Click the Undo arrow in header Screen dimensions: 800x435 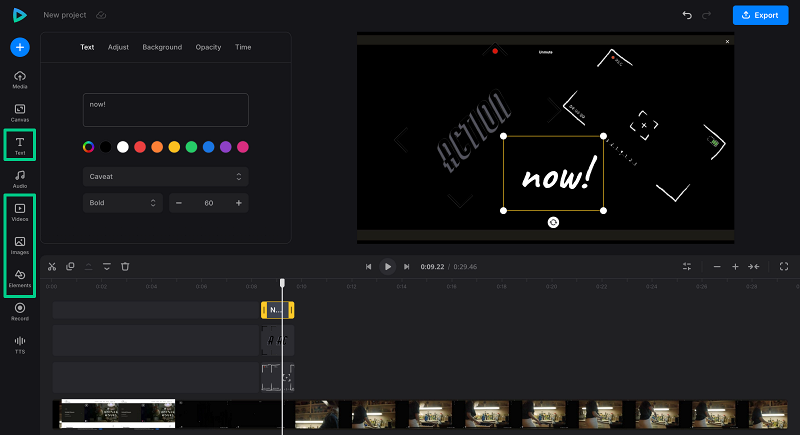click(x=686, y=15)
